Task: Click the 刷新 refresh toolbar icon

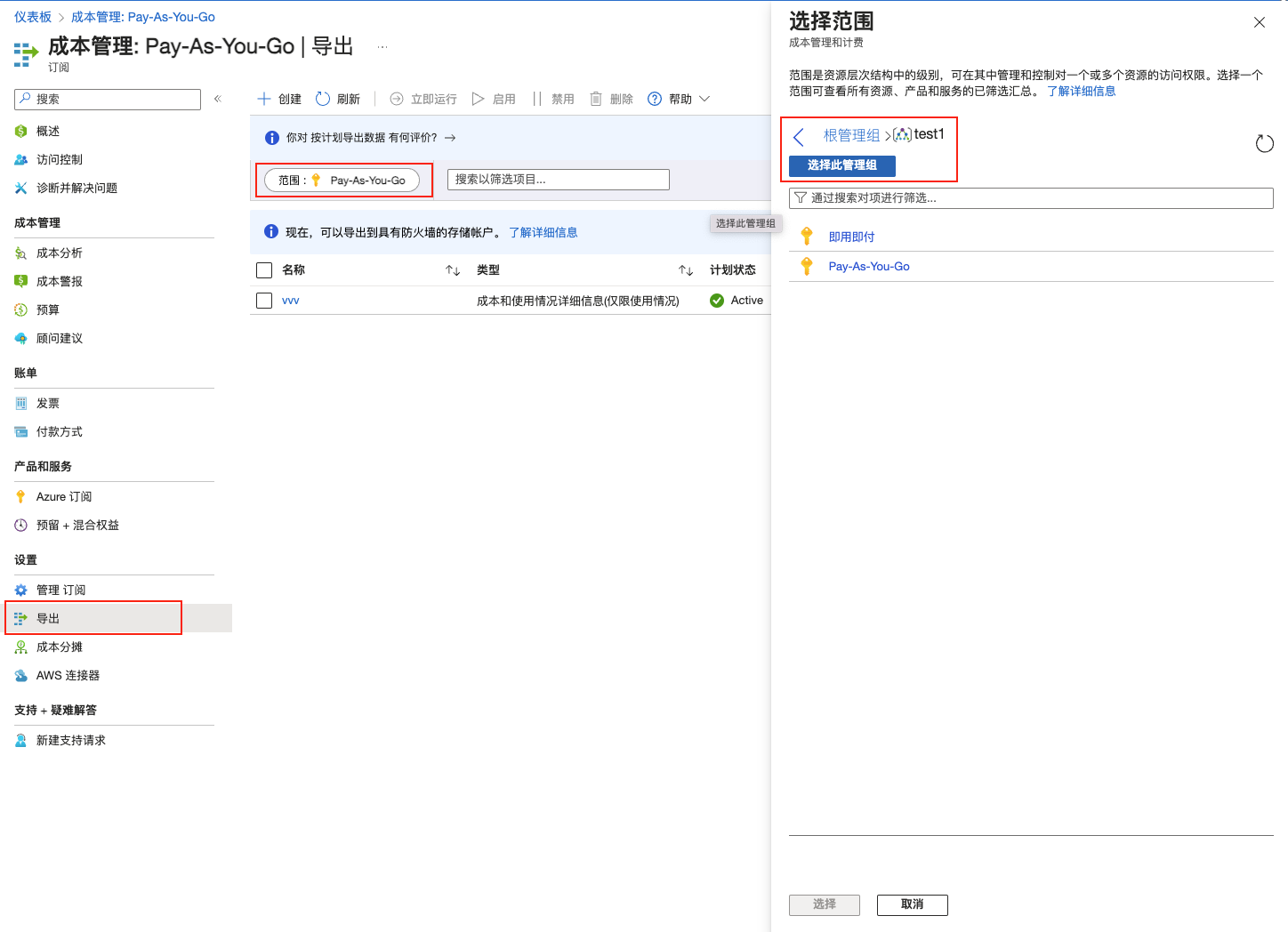Action: (x=323, y=99)
